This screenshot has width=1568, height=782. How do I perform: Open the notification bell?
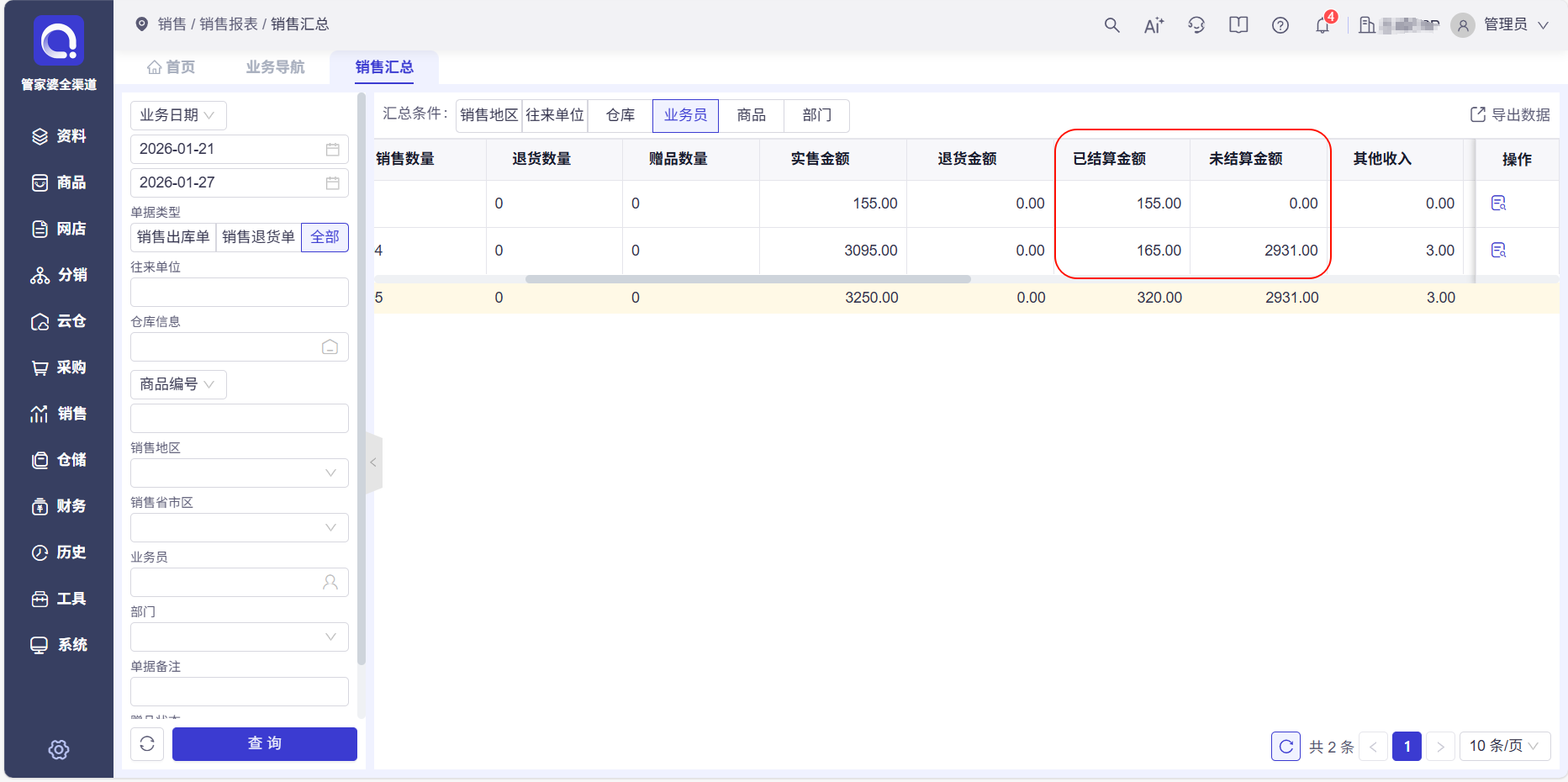pyautogui.click(x=1323, y=25)
